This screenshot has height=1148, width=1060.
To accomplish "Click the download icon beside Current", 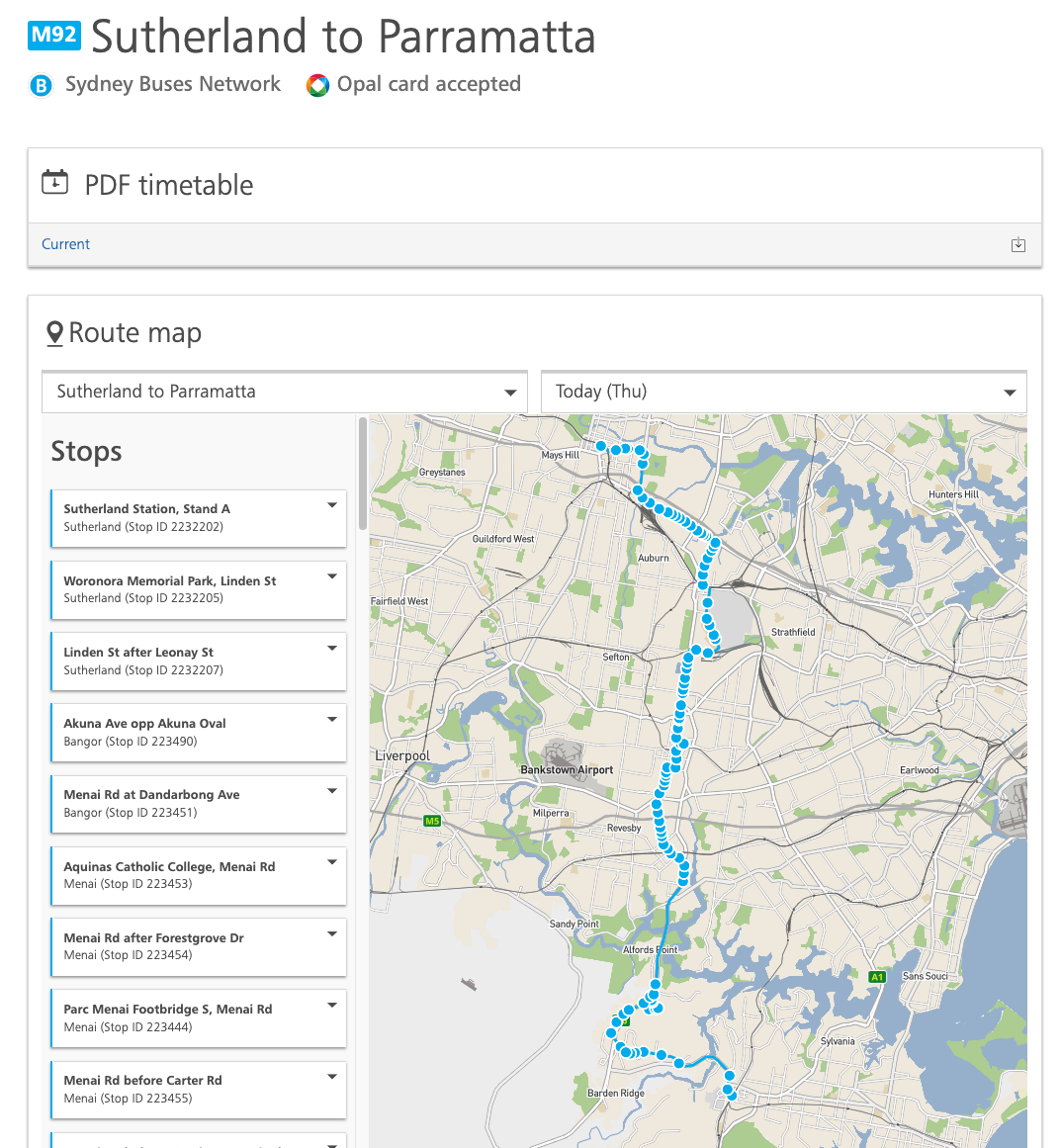I will 1017,244.
